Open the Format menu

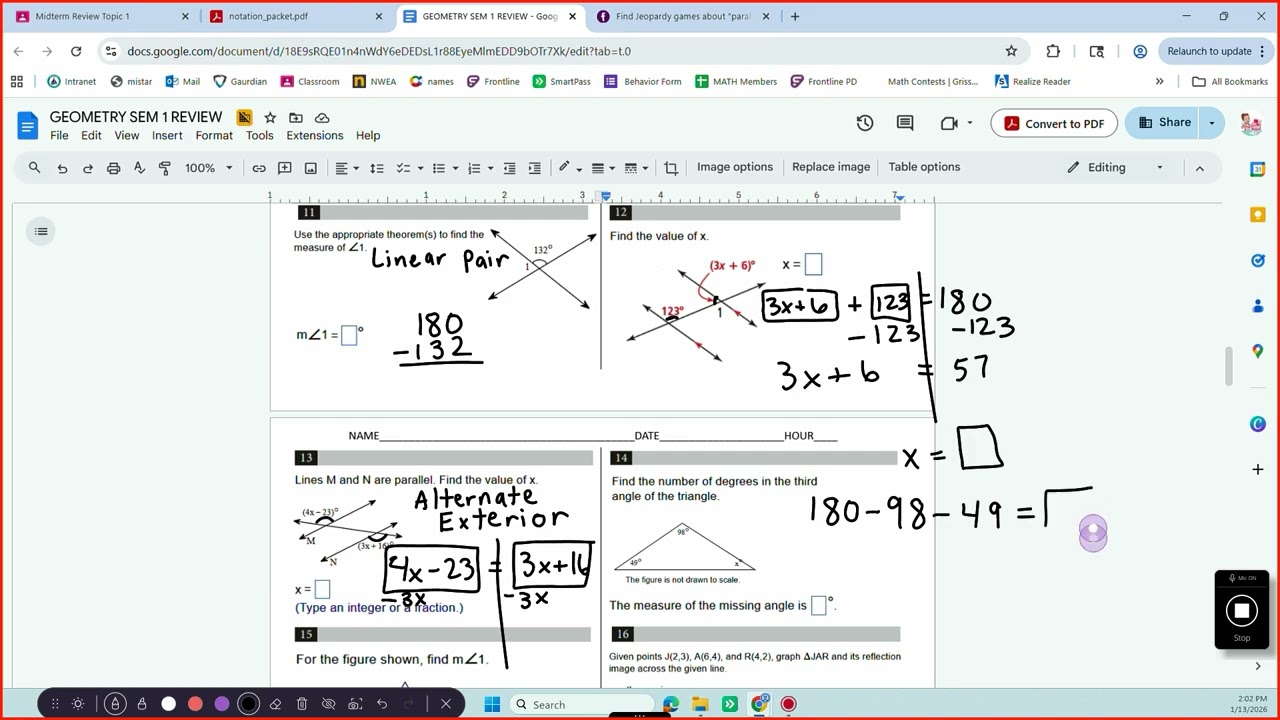click(214, 136)
